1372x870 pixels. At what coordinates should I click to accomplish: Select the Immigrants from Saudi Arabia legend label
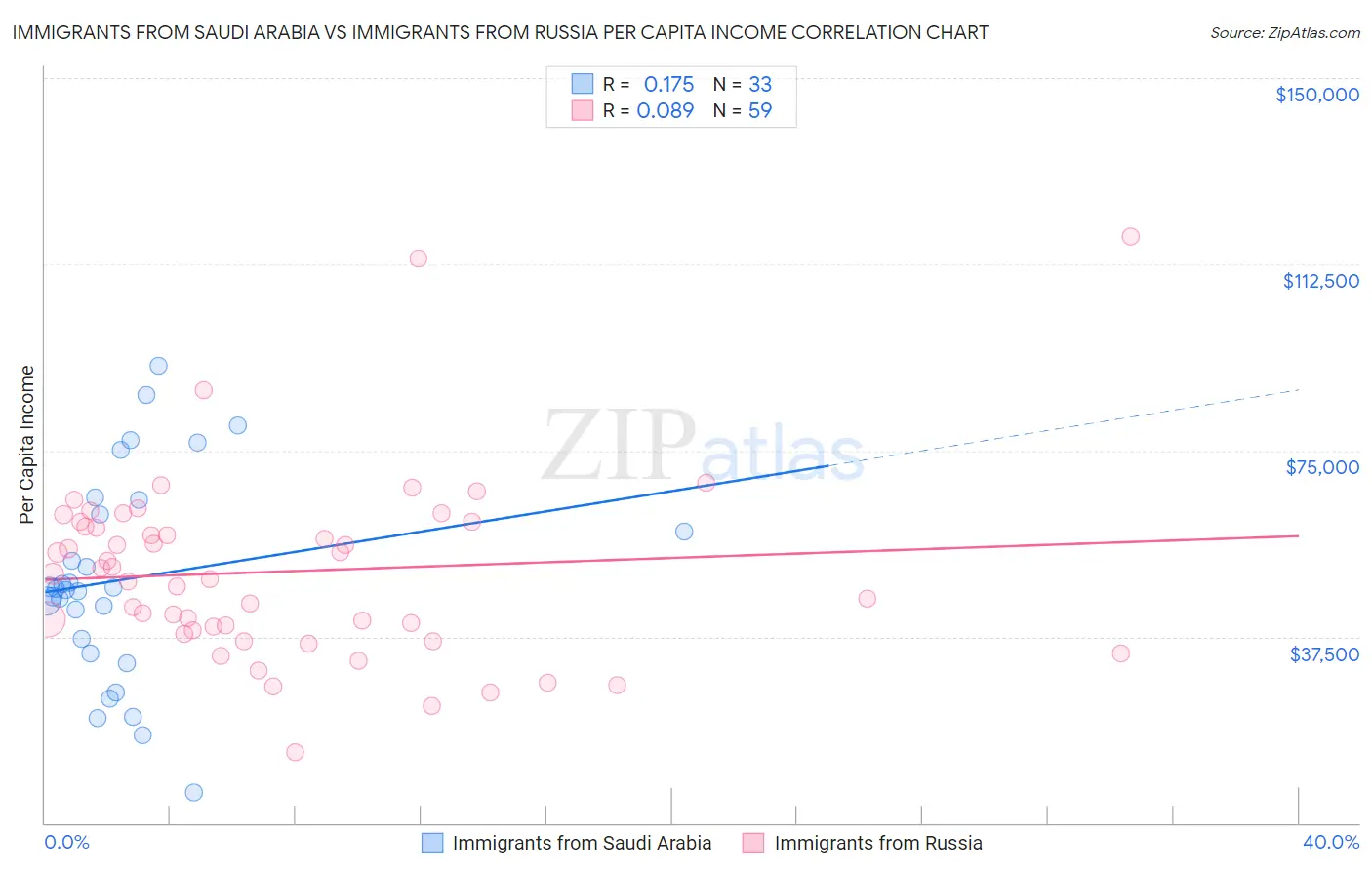tap(583, 843)
